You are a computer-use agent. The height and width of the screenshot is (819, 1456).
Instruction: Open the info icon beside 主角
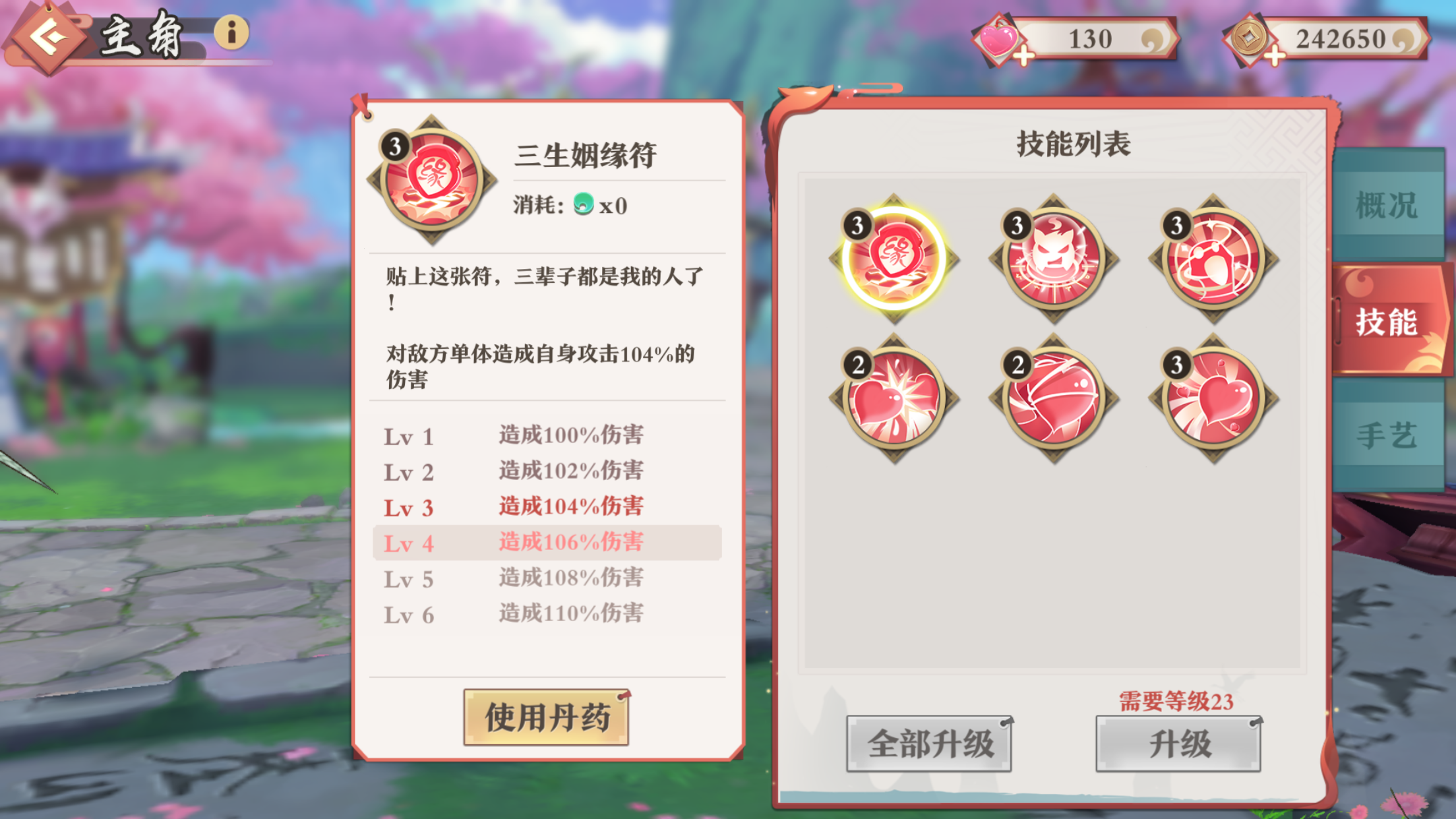pos(231,32)
